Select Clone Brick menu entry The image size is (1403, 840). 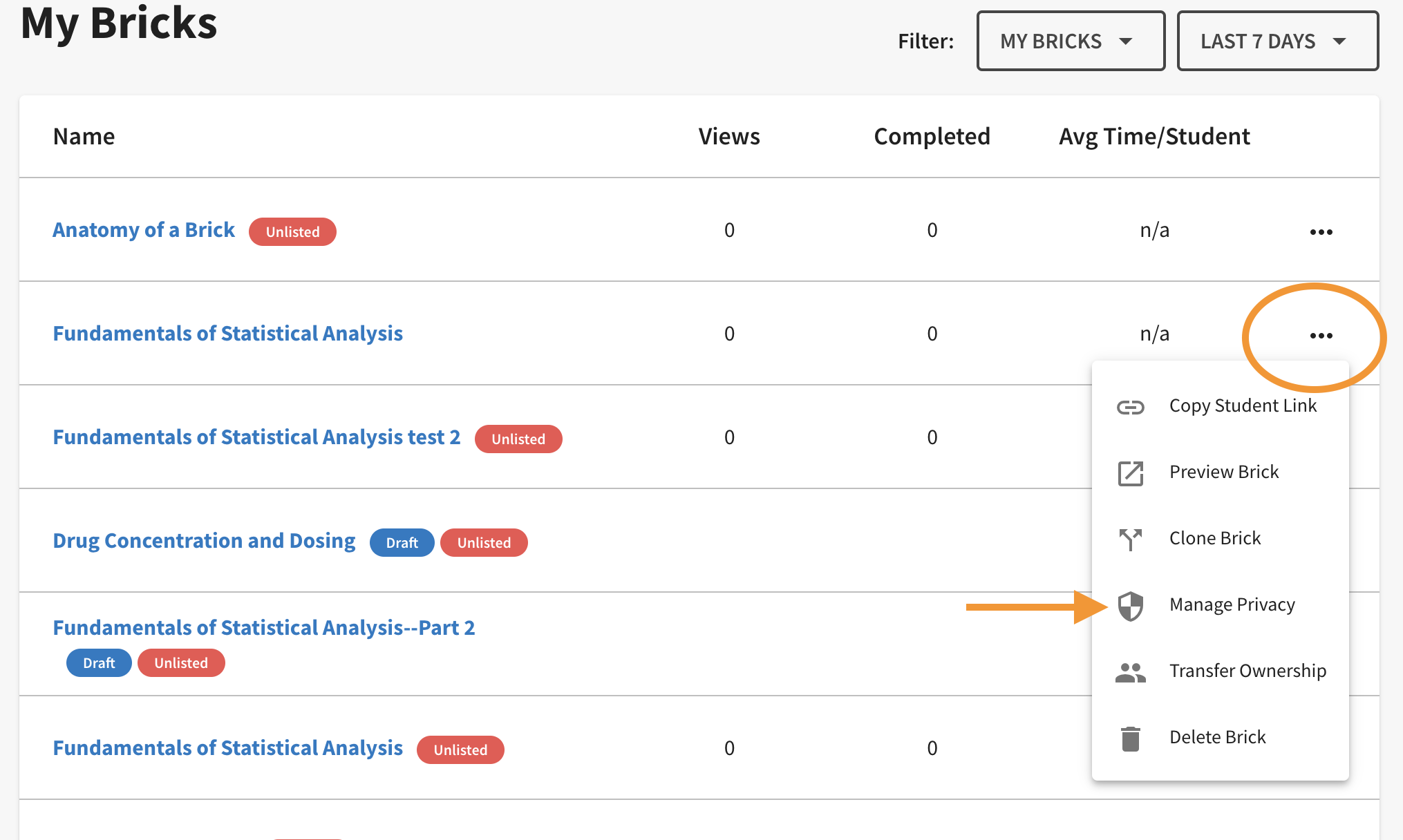click(x=1221, y=538)
